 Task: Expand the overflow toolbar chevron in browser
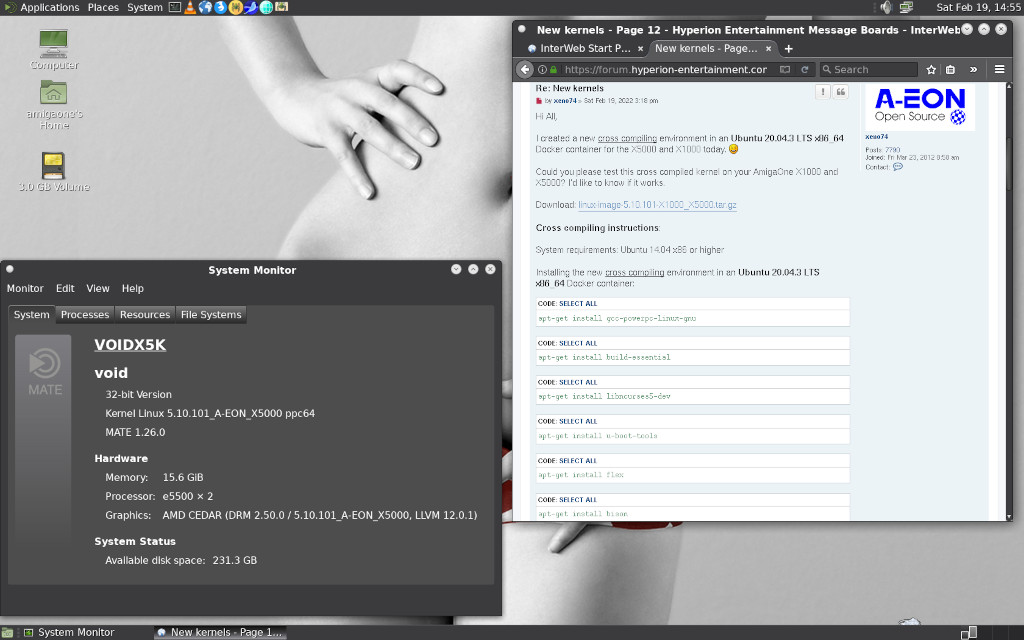[x=973, y=69]
